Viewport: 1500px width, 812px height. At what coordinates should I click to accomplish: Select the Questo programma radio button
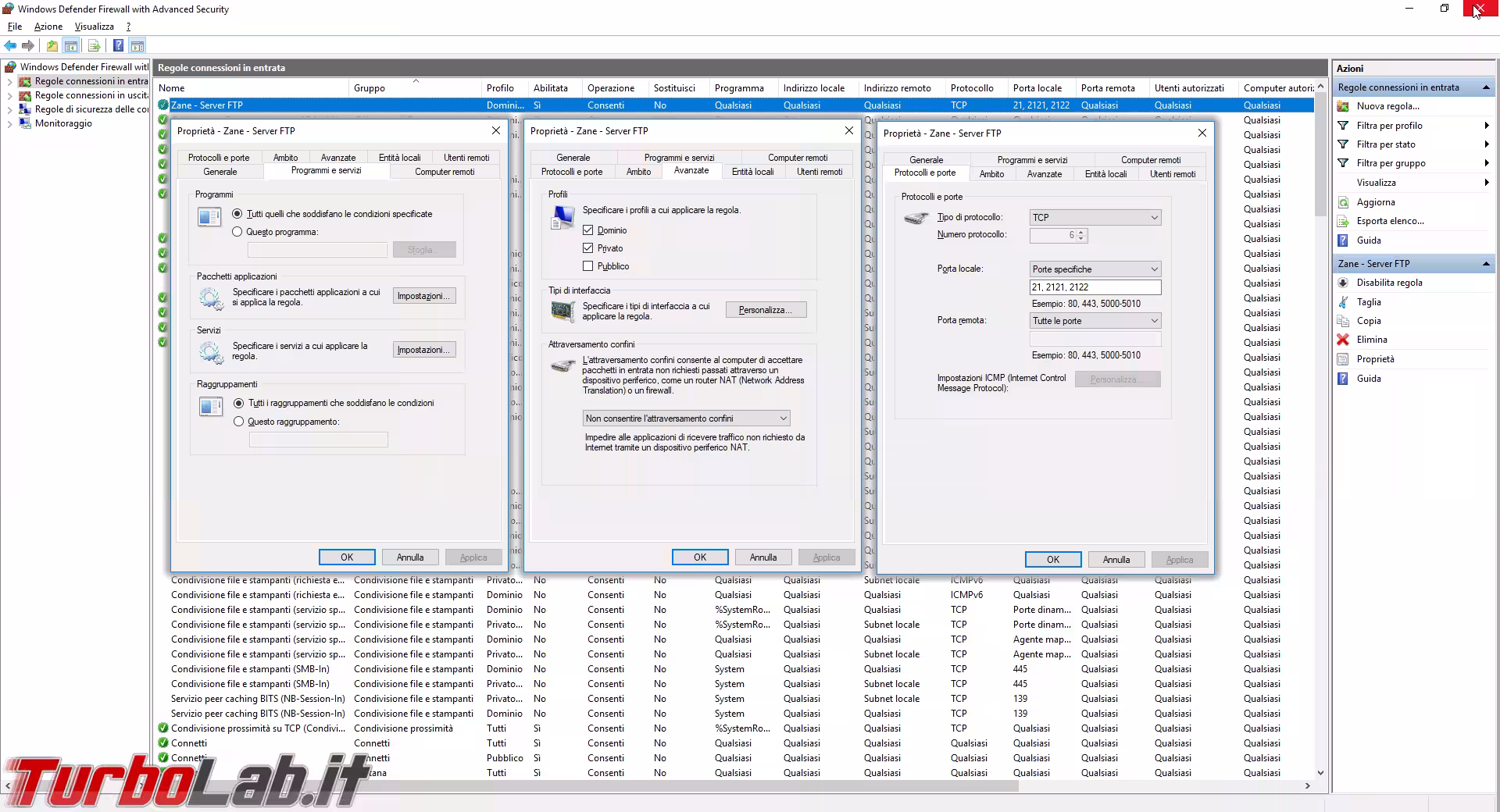pos(237,232)
